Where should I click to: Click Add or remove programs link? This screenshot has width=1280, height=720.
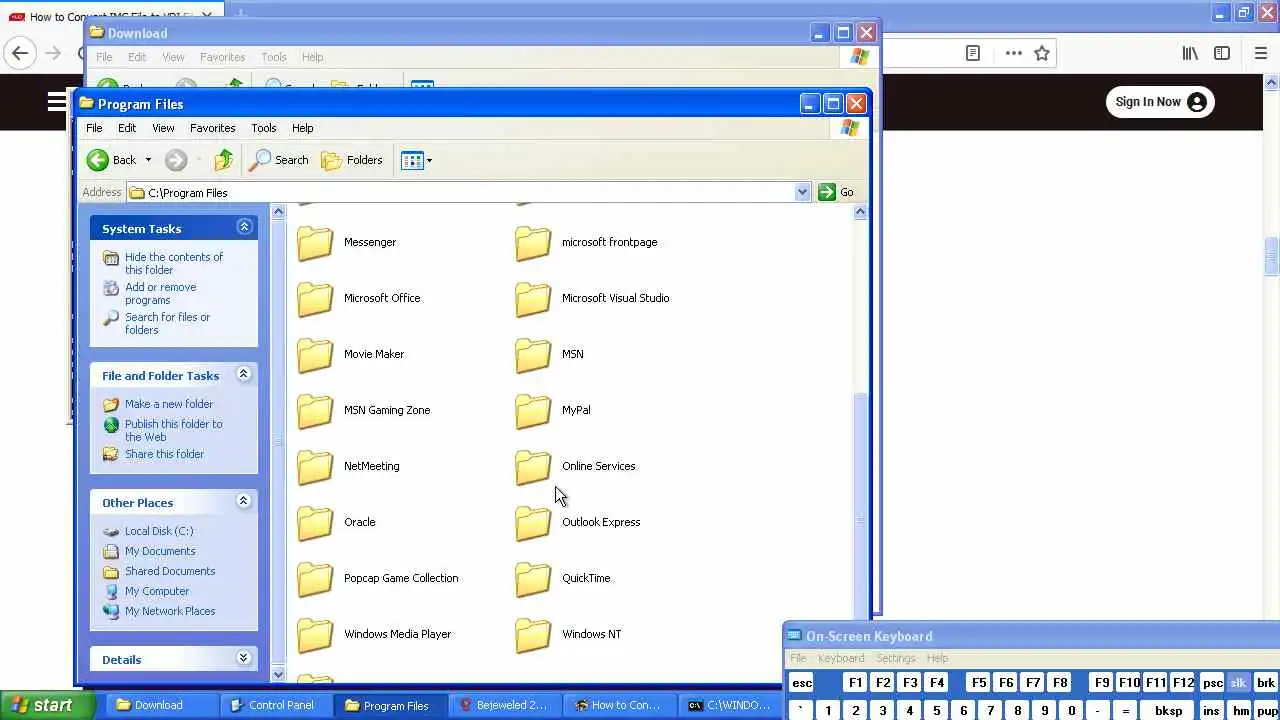point(161,293)
